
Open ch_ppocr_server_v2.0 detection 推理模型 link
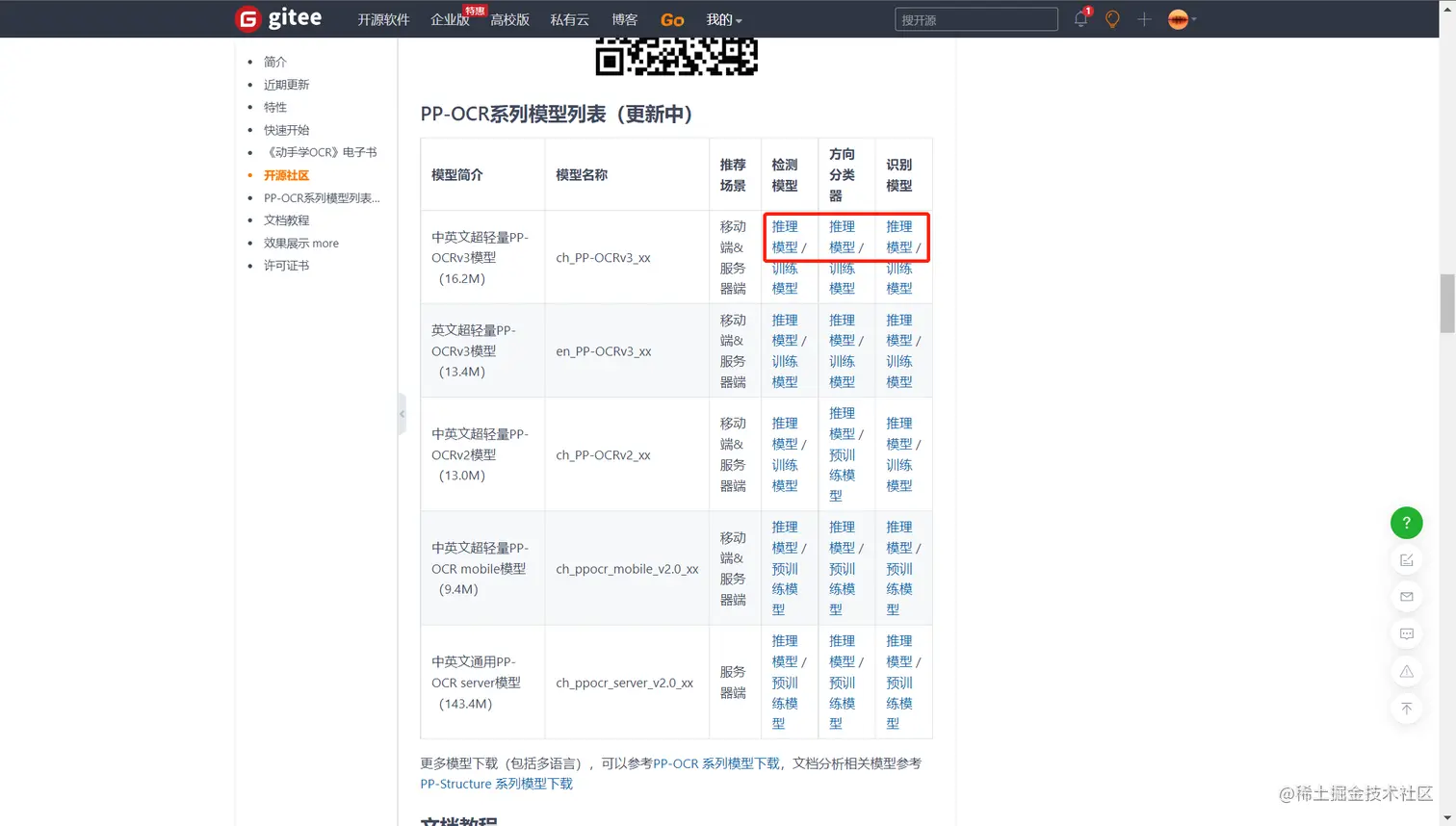(x=785, y=651)
